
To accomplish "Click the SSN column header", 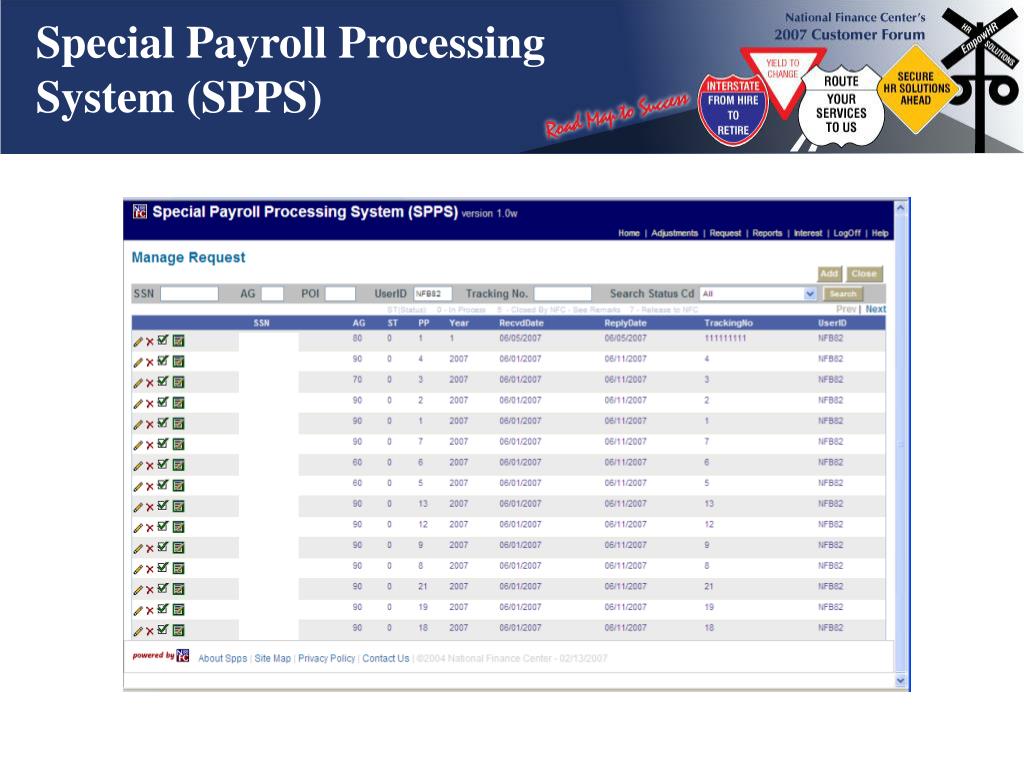I will click(x=261, y=323).
